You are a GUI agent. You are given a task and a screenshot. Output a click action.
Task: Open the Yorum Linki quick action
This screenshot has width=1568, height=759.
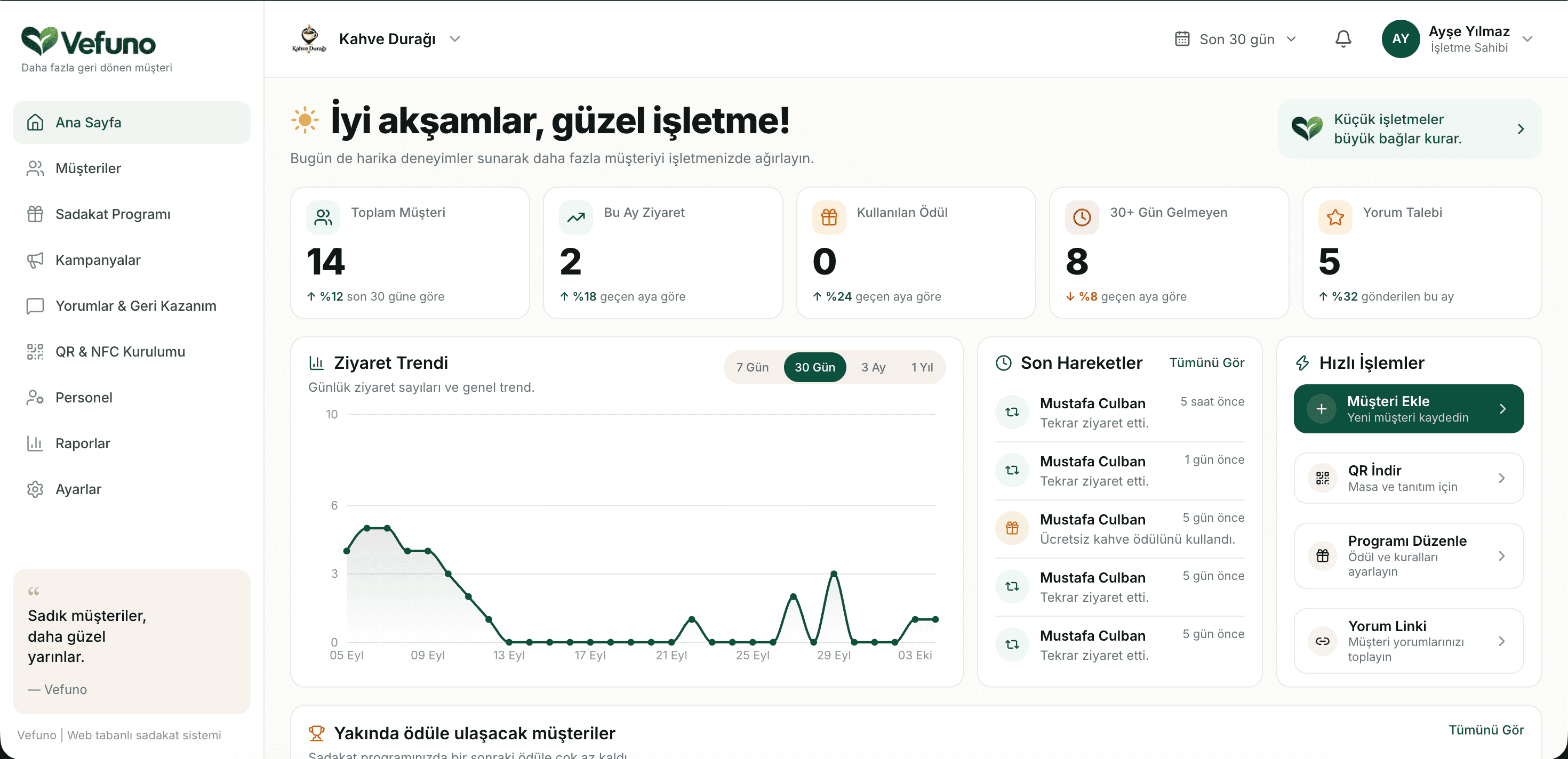tap(1409, 641)
